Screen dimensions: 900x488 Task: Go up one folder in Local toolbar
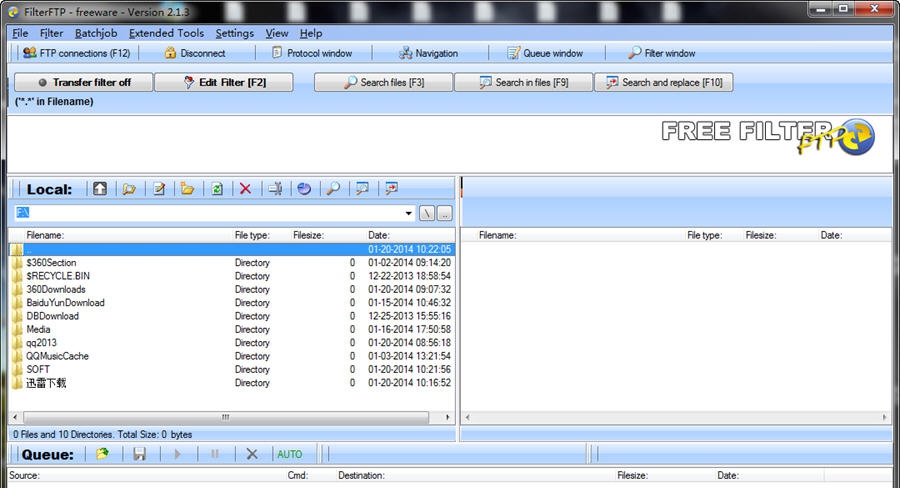[x=100, y=188]
